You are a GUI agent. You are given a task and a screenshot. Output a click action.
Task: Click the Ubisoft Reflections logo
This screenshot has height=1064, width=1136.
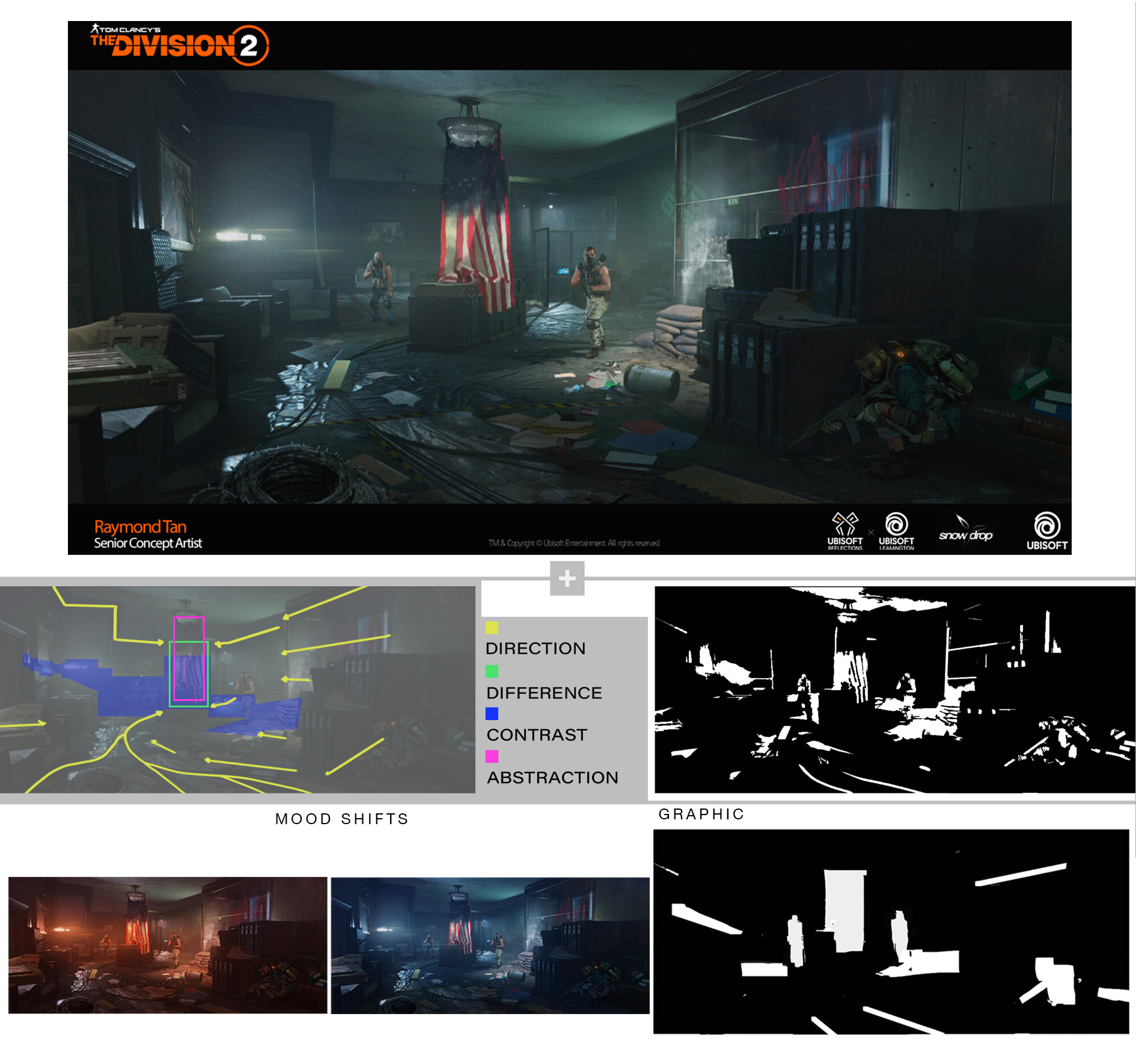pos(844,531)
